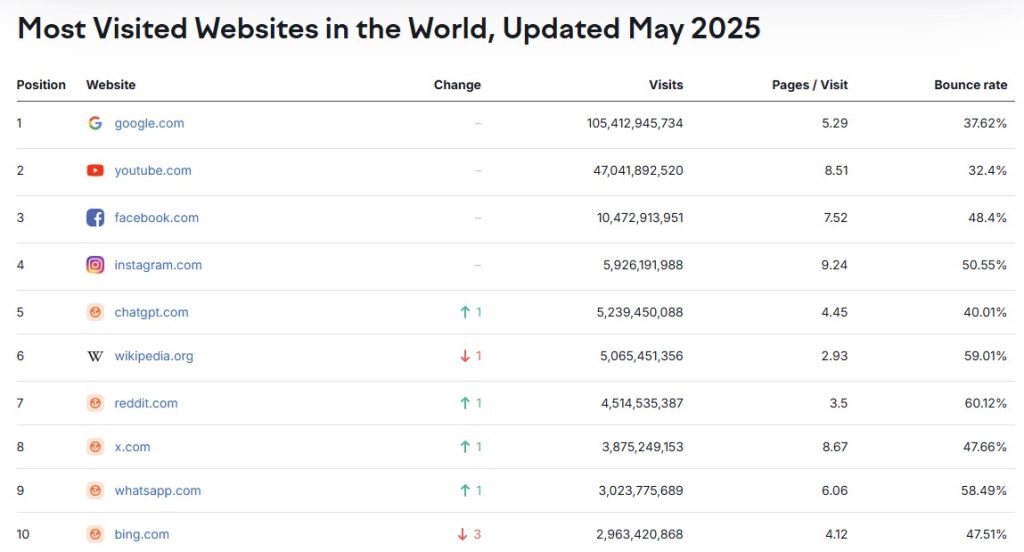Image resolution: width=1024 pixels, height=552 pixels.
Task: Open the x.com link
Action: (133, 447)
